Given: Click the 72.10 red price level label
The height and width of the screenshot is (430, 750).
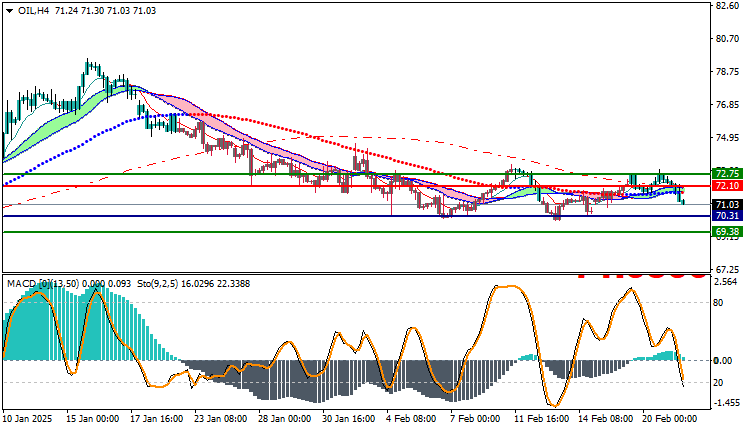Looking at the screenshot, I should coord(727,186).
